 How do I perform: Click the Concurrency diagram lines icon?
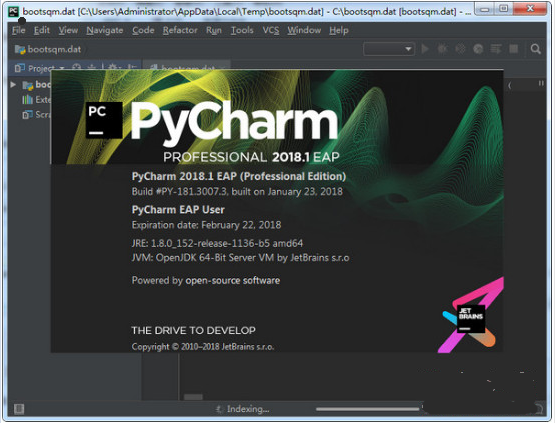496,48
